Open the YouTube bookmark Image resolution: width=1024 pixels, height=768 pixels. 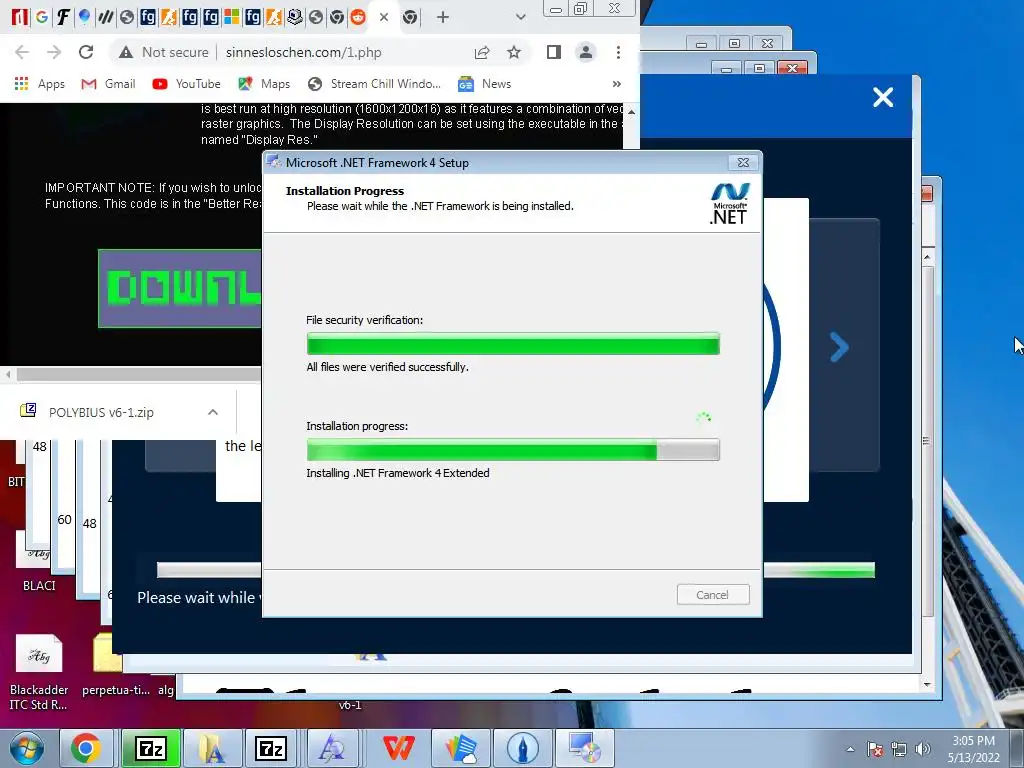pos(187,84)
